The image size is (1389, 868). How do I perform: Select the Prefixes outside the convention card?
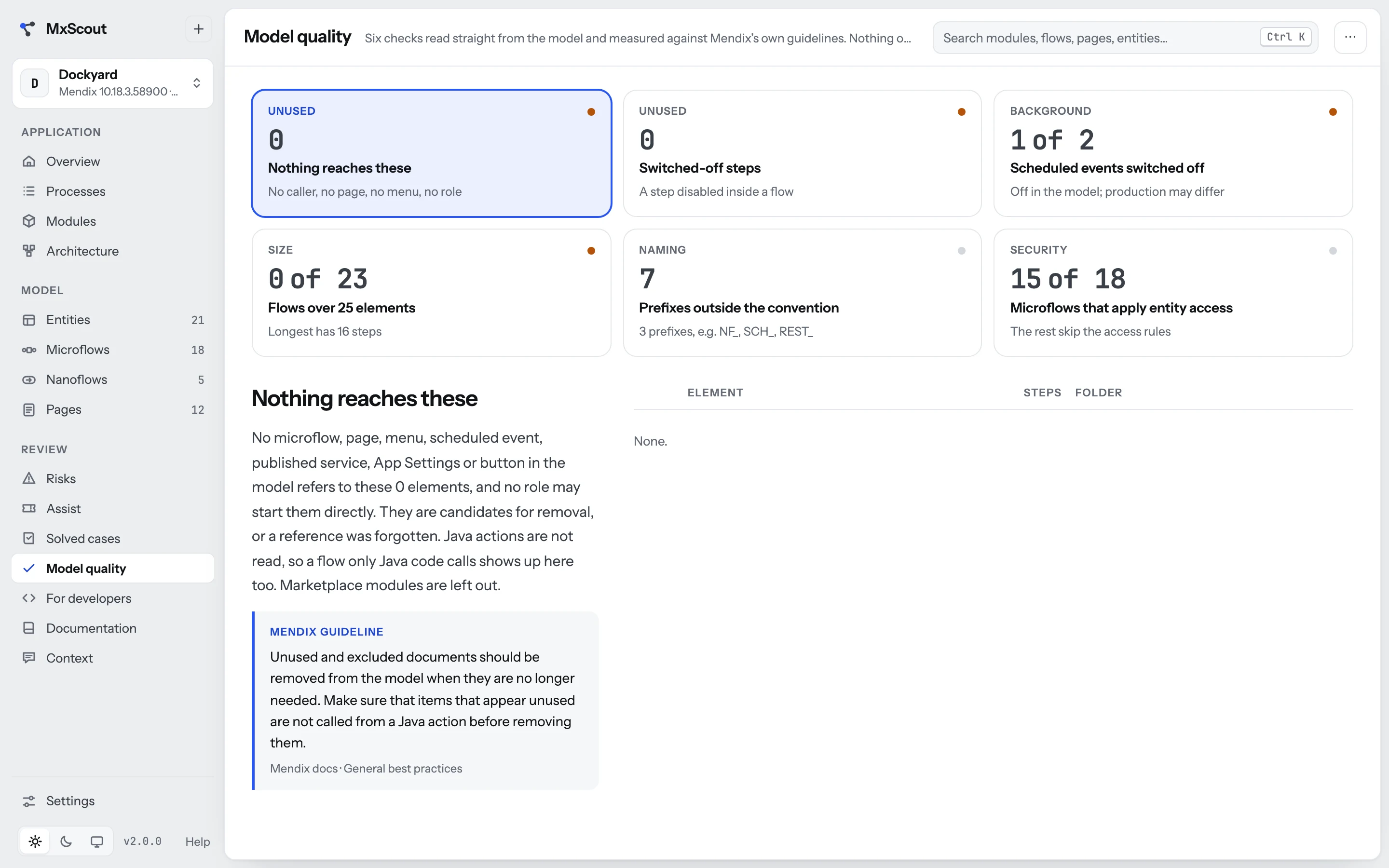coord(803,293)
